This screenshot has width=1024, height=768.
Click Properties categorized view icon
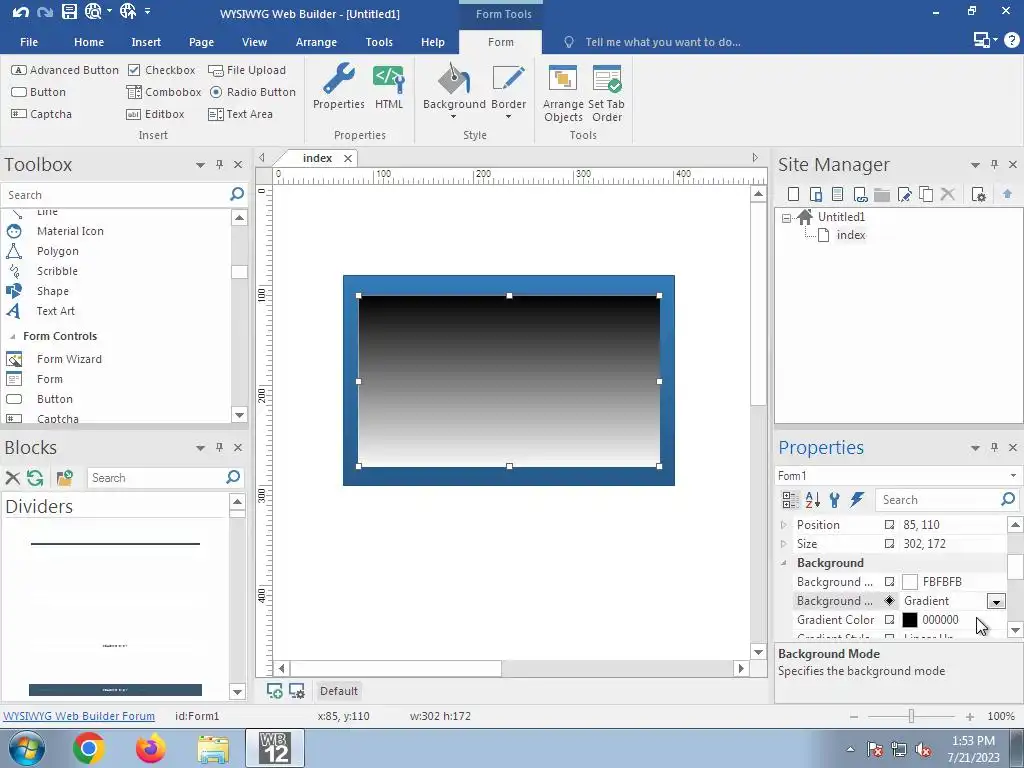(x=790, y=500)
